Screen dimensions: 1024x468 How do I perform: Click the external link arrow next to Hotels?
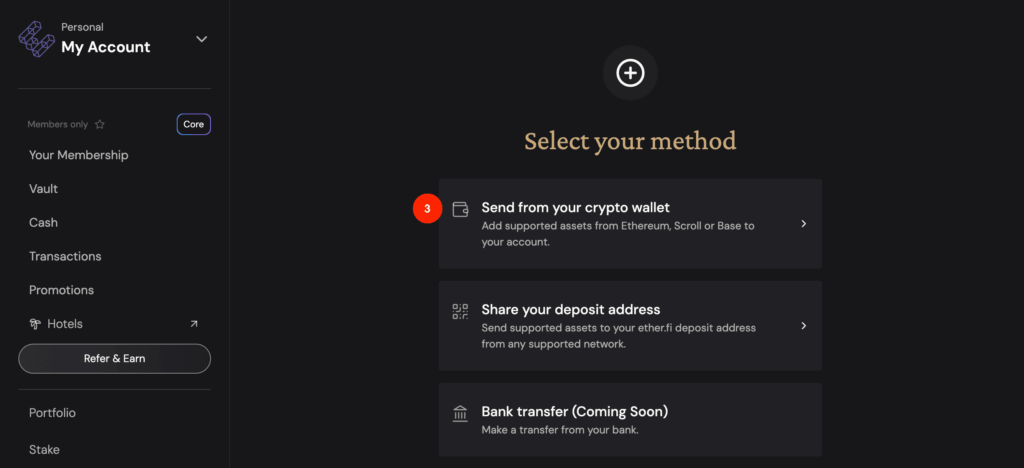click(193, 324)
